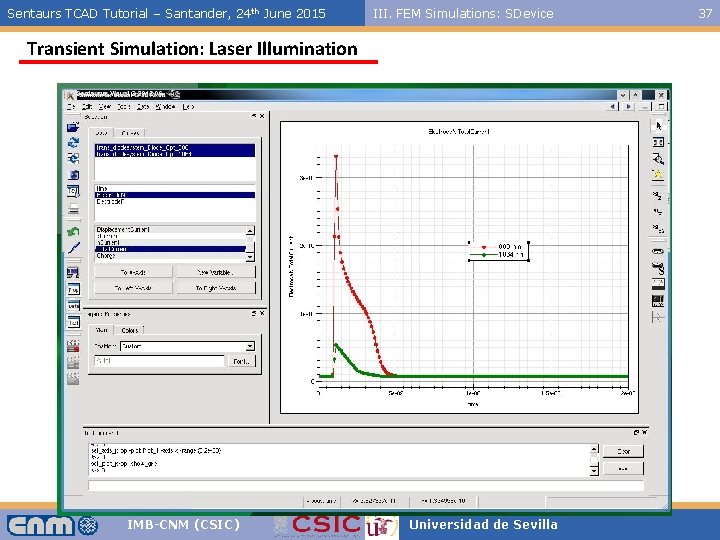Click the printer icon

[x=73, y=209]
